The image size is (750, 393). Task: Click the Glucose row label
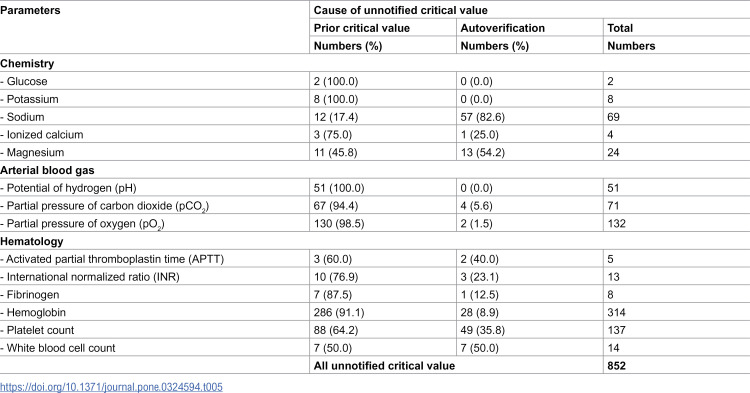pos(24,81)
